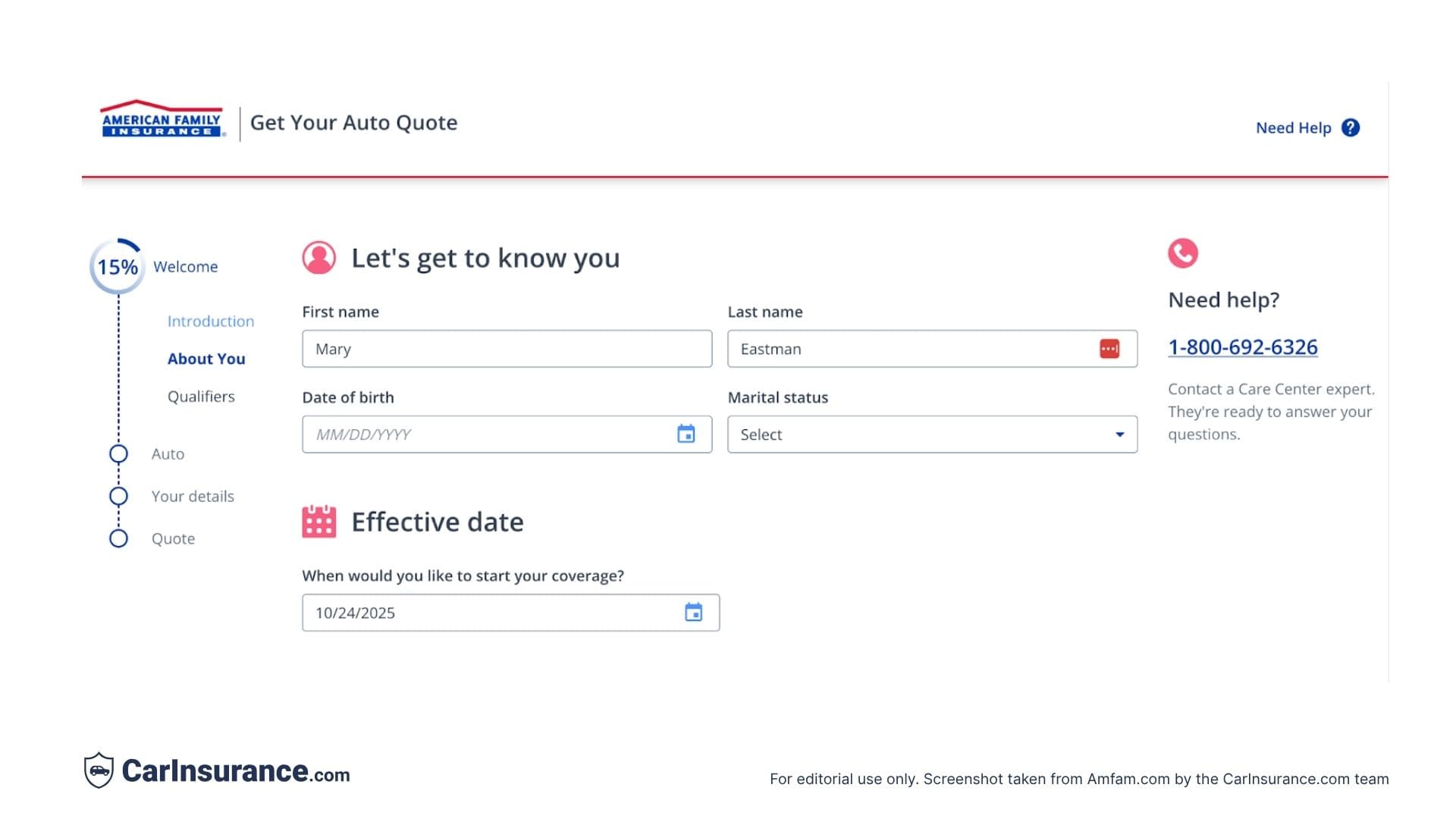Go to the About You section
This screenshot has height=819, width=1456.
(206, 359)
